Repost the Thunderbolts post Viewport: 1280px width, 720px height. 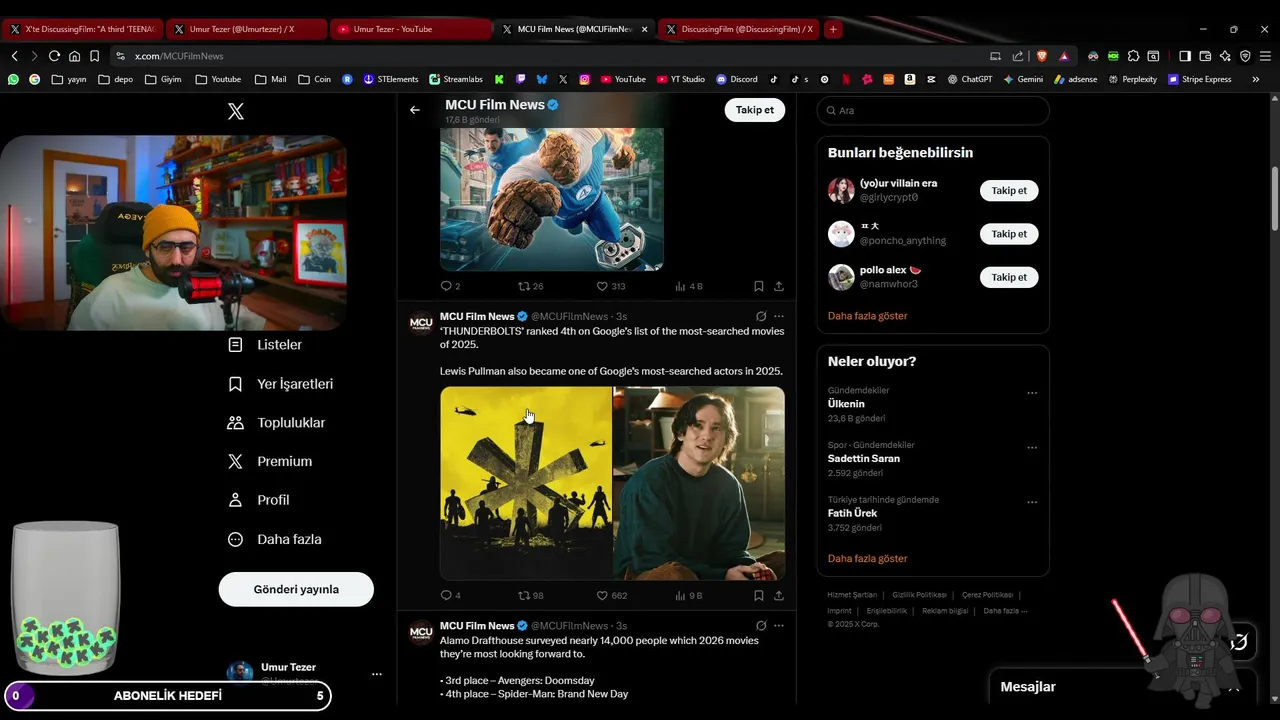530,595
